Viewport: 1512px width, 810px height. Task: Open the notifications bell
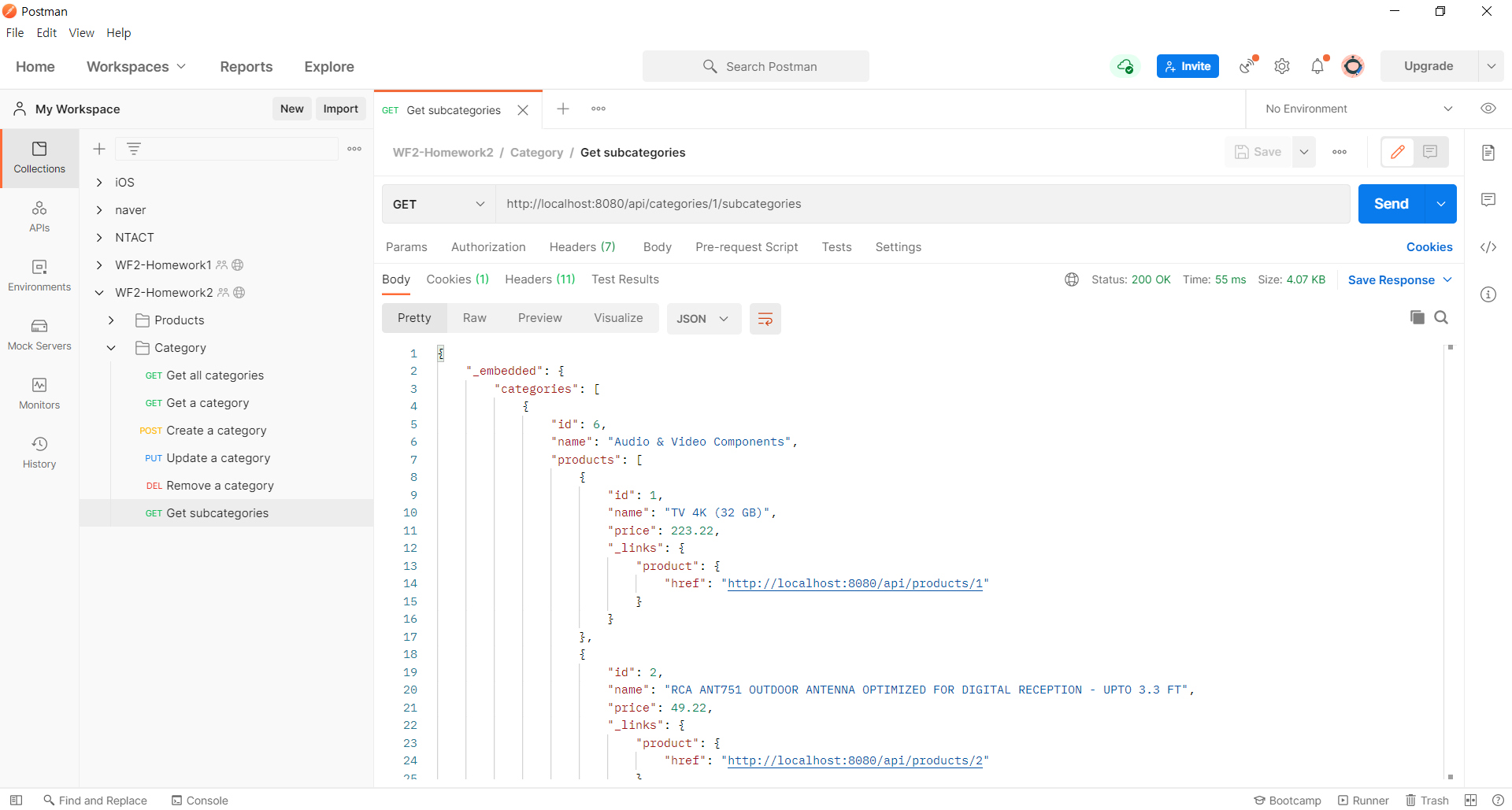pos(1317,66)
